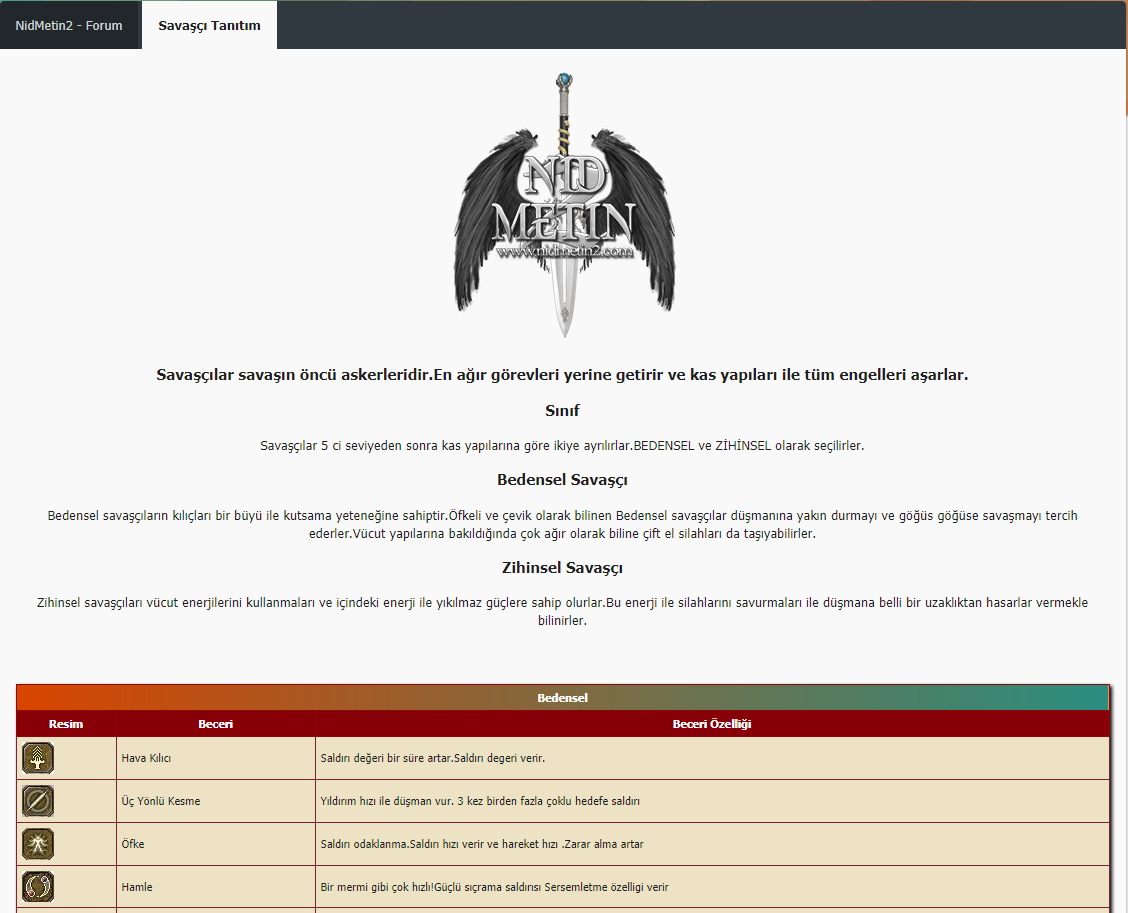Click the 'Yıldırım hızı ile düşman vur' description
1128x913 pixels.
pos(712,801)
